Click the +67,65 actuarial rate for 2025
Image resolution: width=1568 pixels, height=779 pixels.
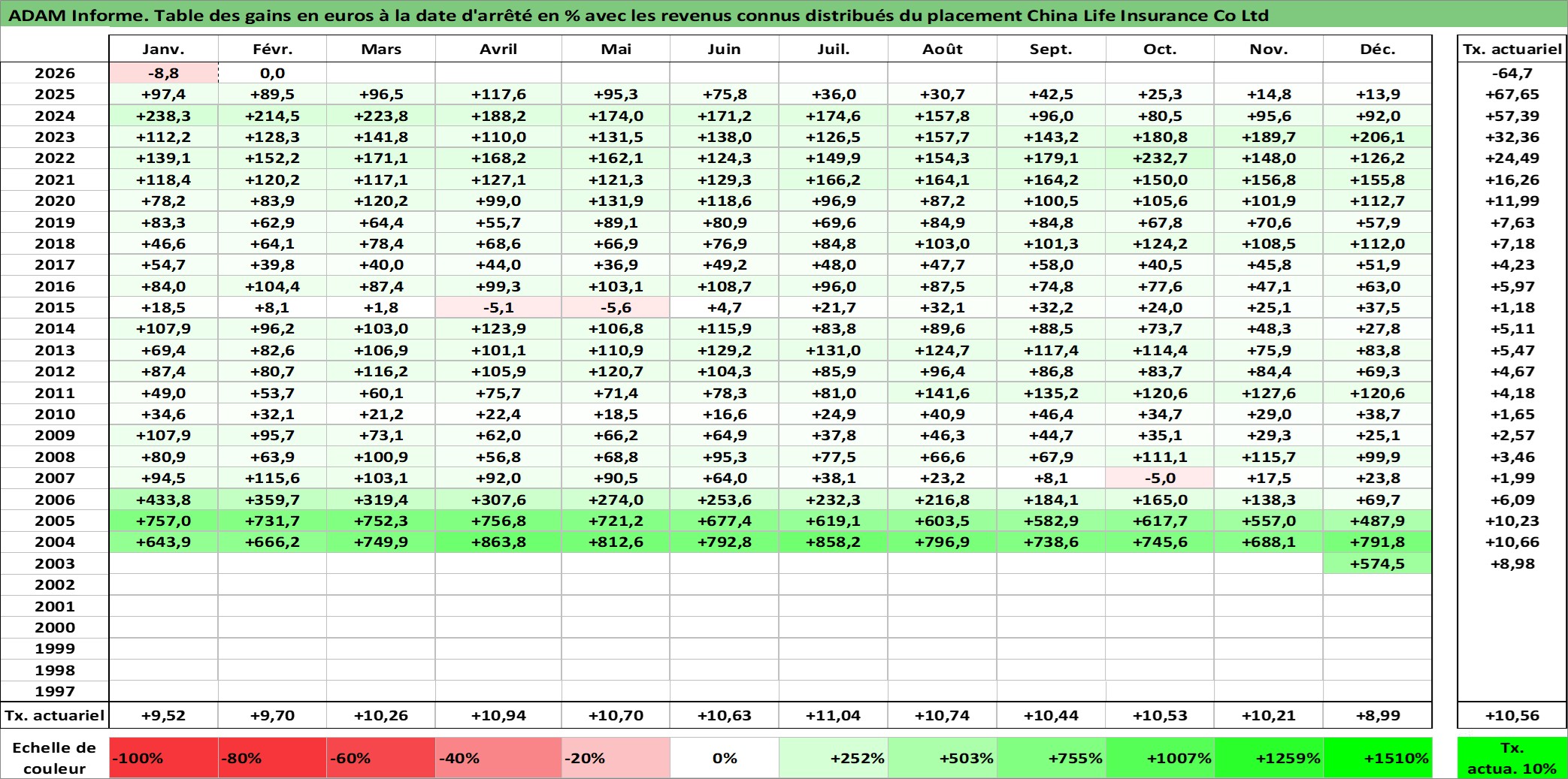pos(1512,94)
